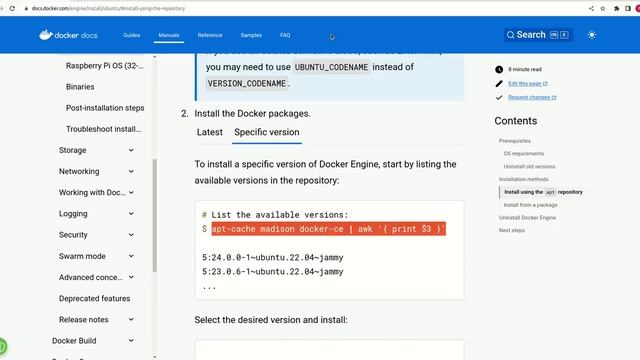Click the clock icon by 8 minute read
The height and width of the screenshot is (360, 640).
tap(499, 69)
